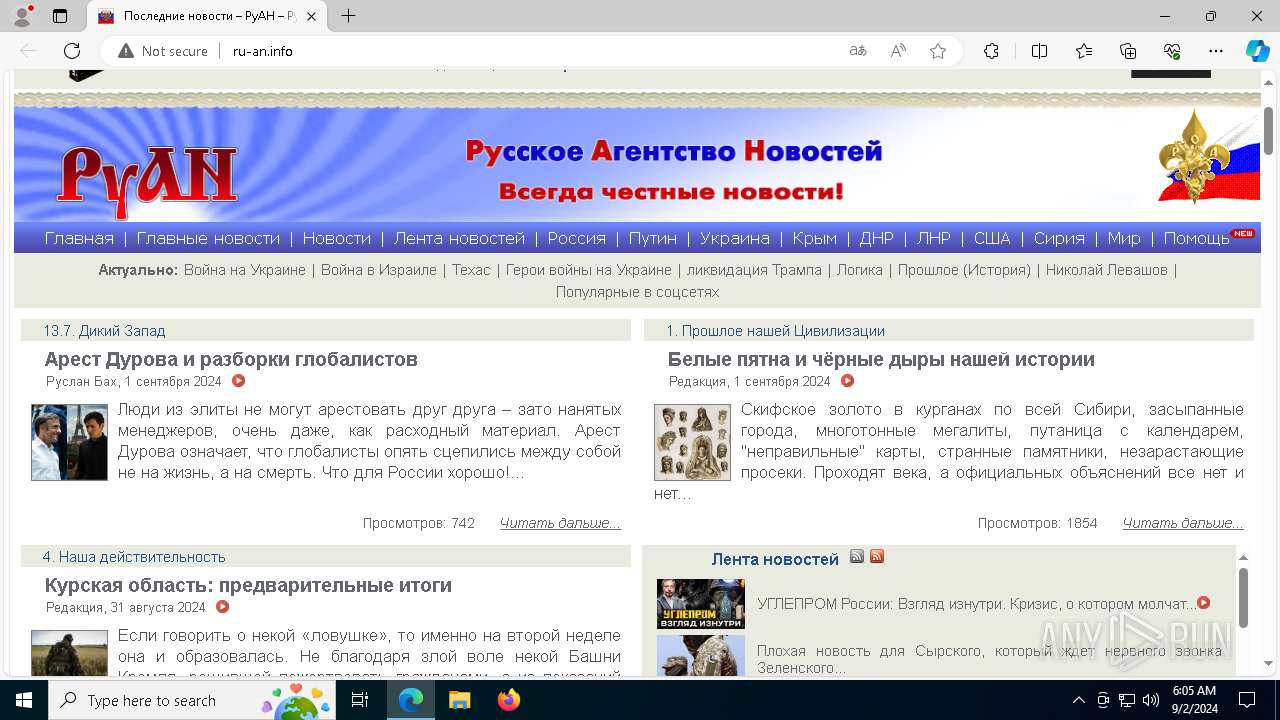Open the Помощь menu item
The image size is (1280, 720).
coord(1196,238)
